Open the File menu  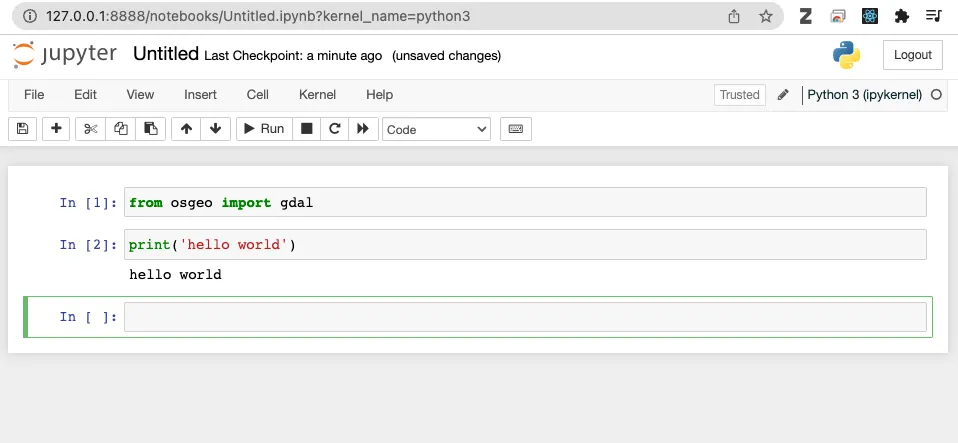click(x=34, y=95)
